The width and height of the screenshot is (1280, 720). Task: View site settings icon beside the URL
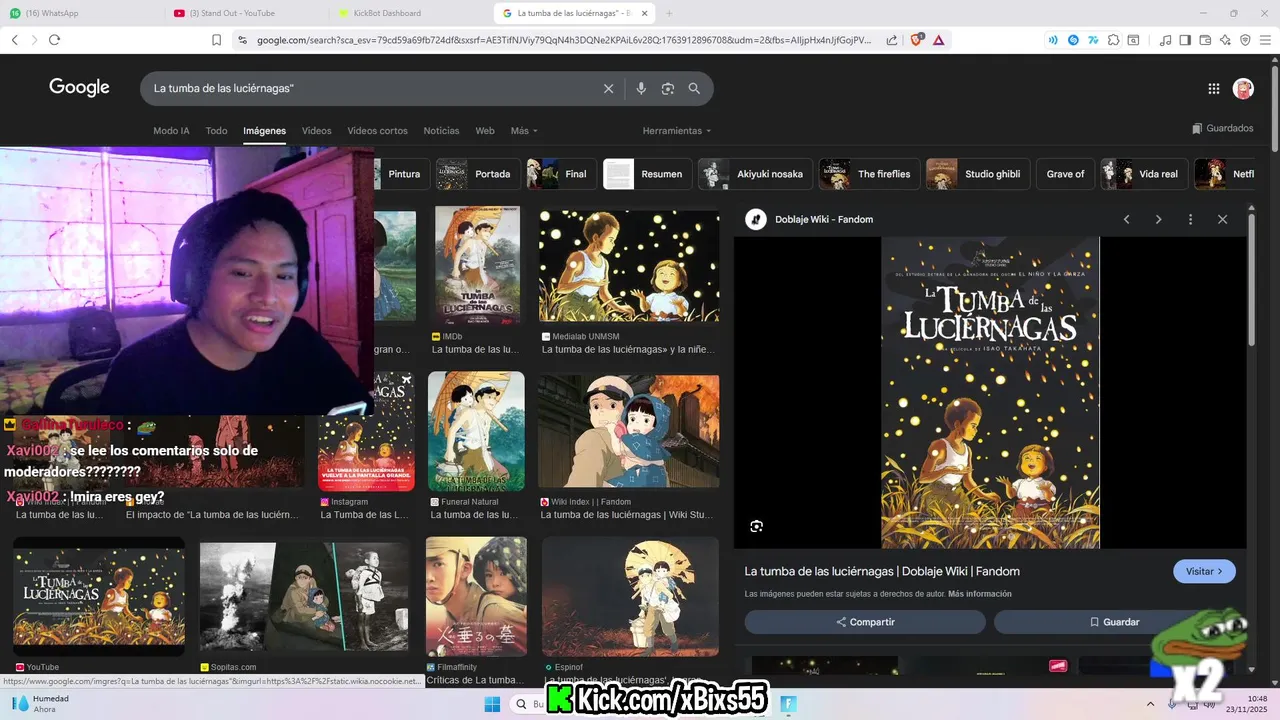[x=242, y=40]
